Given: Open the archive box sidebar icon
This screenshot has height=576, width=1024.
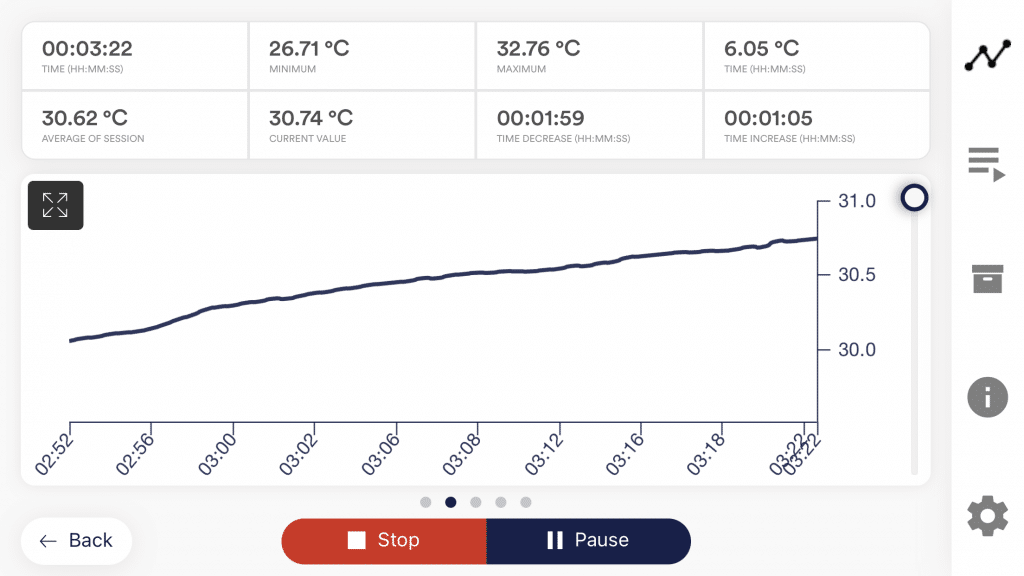Looking at the screenshot, I should click(987, 279).
